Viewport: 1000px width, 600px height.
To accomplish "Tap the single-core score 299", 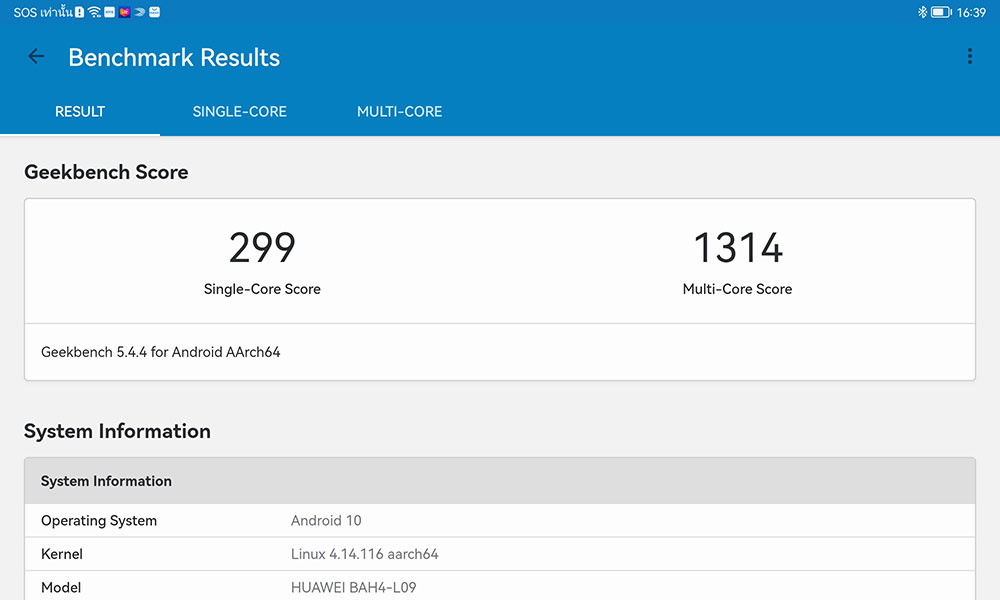I will [x=262, y=247].
